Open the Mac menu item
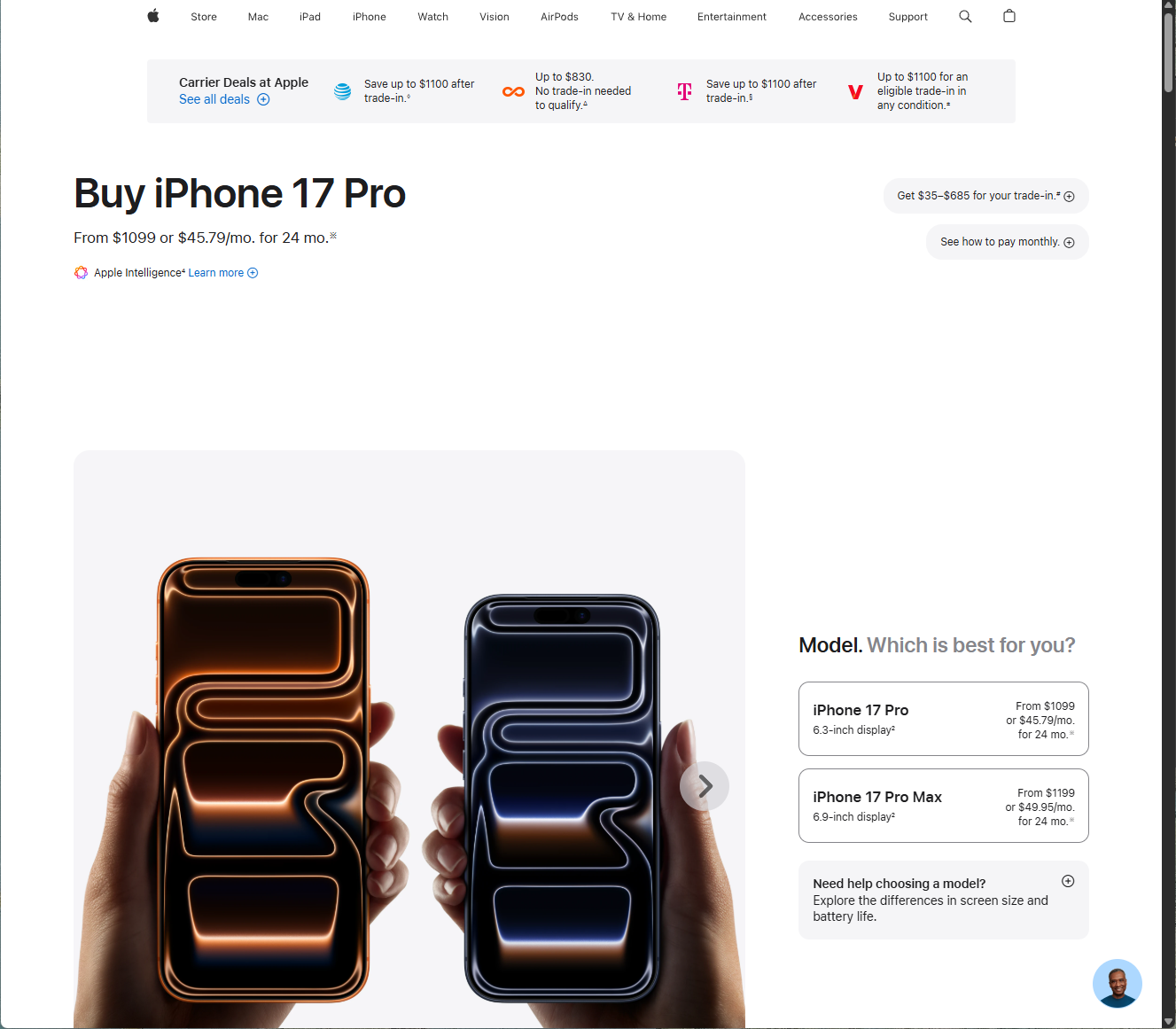The image size is (1176, 1029). point(258,17)
